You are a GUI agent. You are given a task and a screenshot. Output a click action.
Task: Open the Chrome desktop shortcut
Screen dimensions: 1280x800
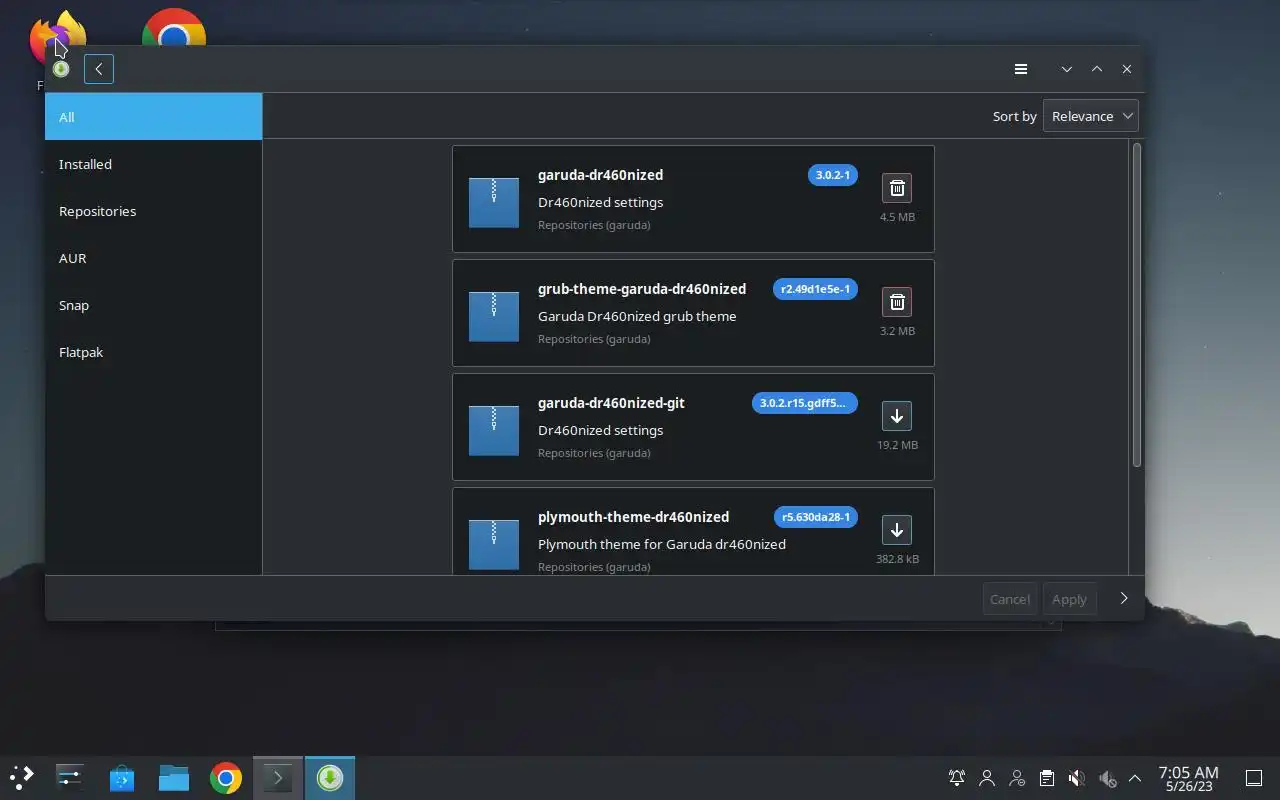(x=174, y=30)
